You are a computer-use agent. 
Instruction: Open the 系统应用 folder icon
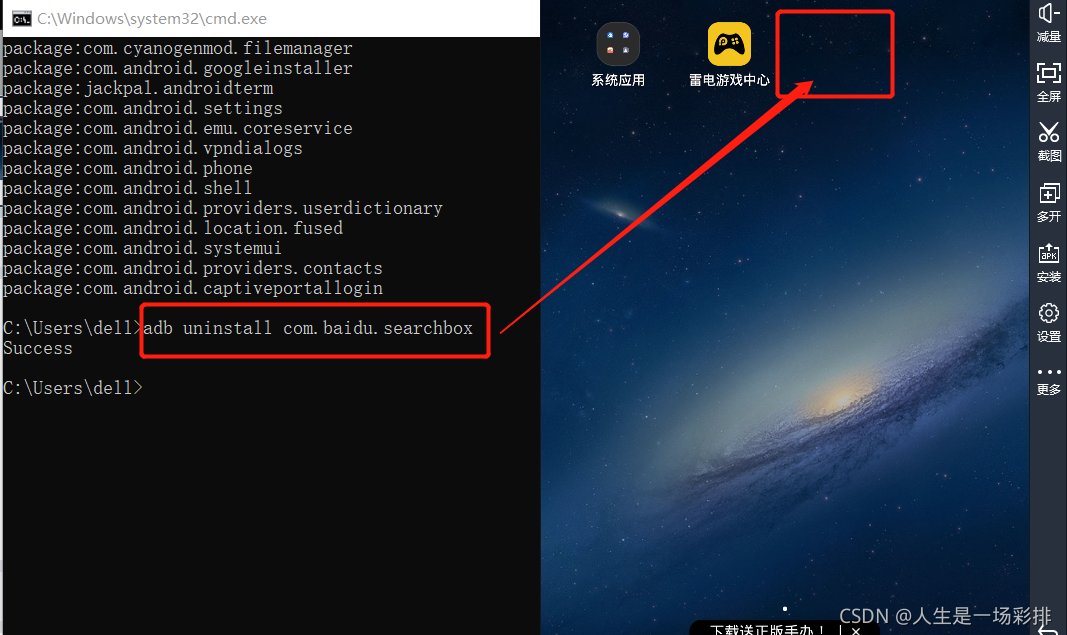[618, 44]
